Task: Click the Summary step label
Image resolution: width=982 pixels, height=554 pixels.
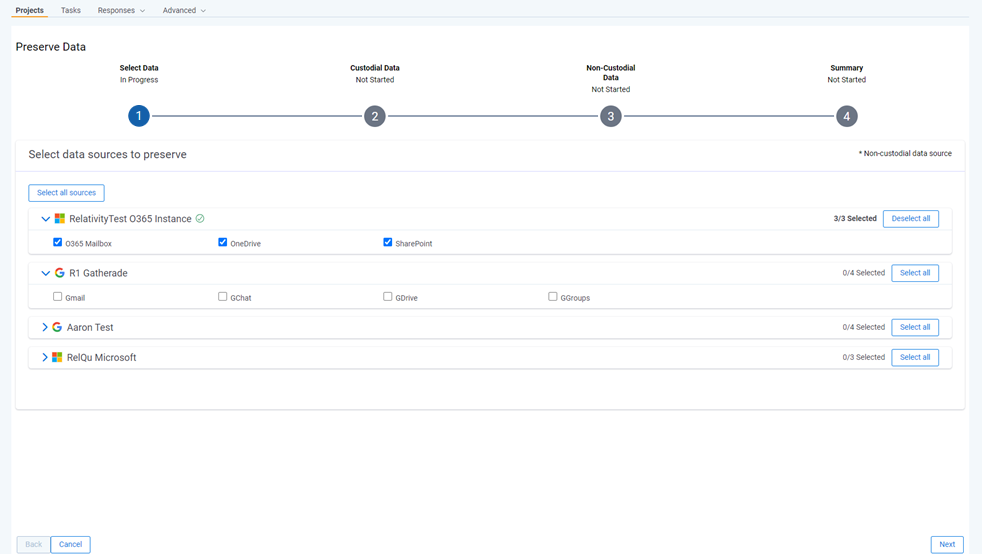Action: tap(847, 68)
